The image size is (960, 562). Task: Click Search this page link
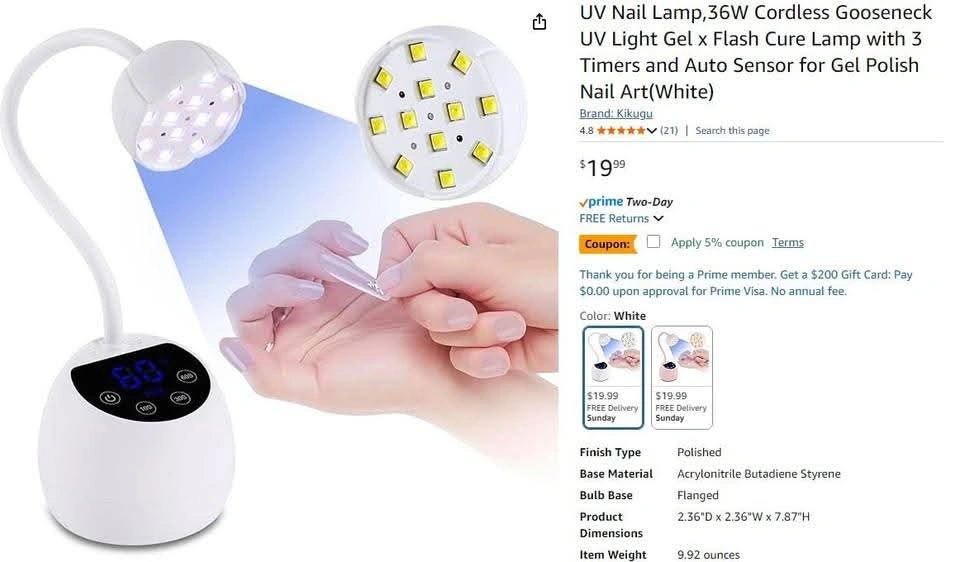[732, 130]
